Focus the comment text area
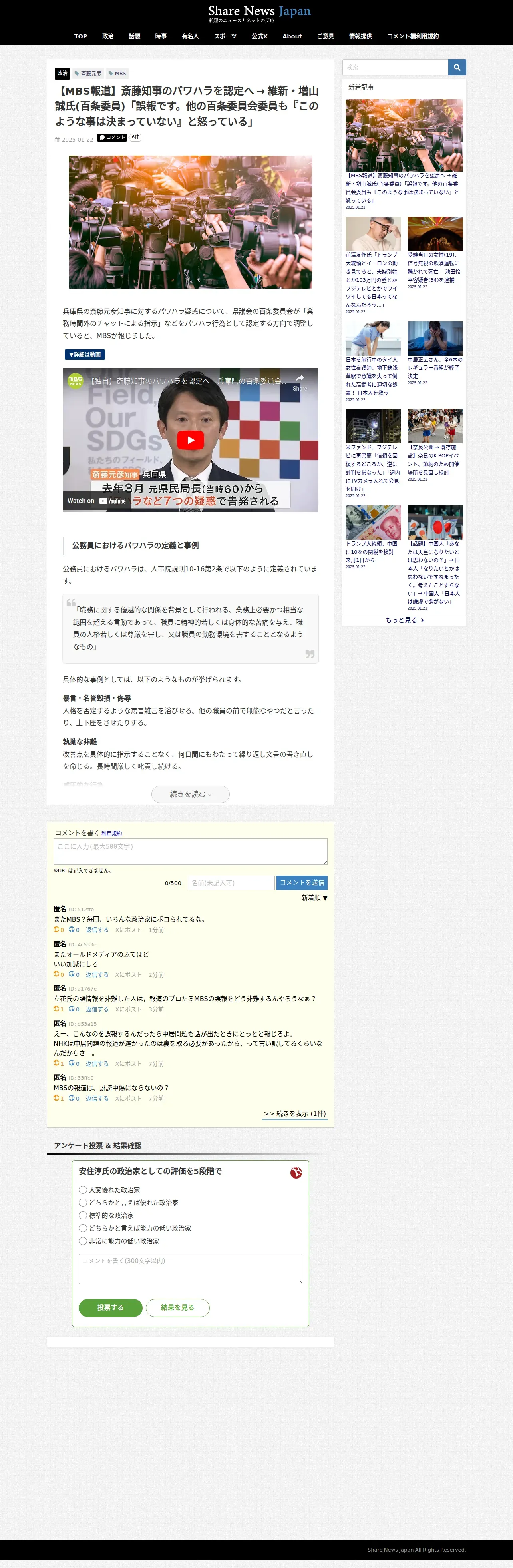Viewport: 513px width, 1568px height. tap(191, 851)
